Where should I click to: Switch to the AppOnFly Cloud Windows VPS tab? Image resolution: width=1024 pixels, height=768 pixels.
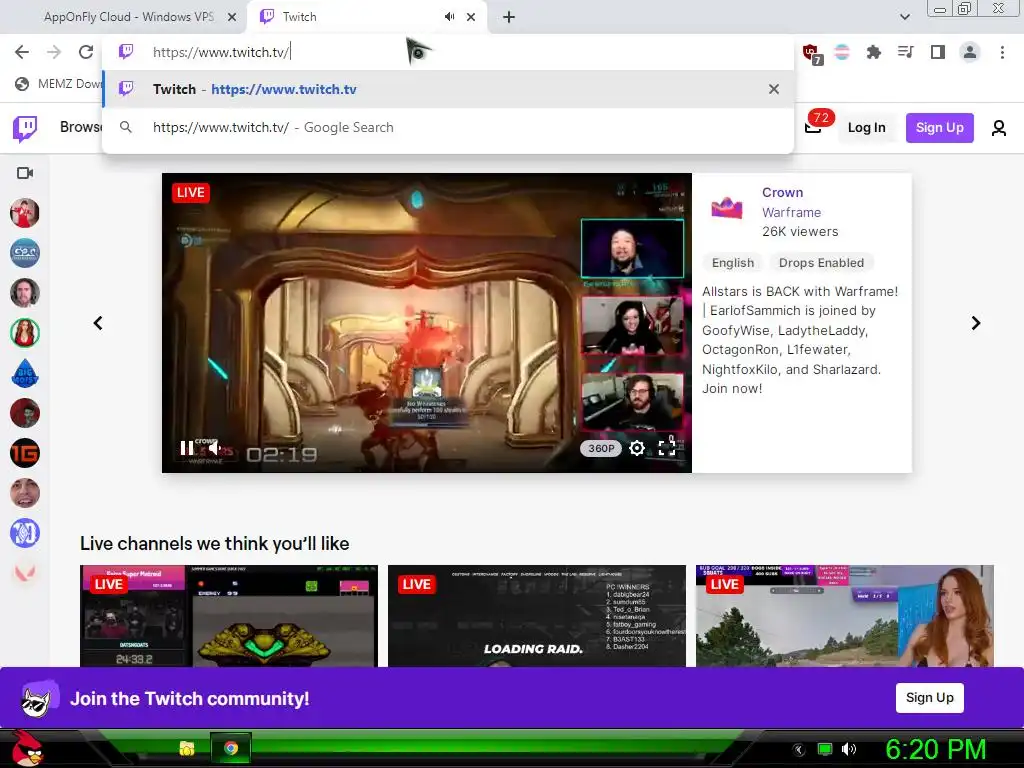pyautogui.click(x=129, y=17)
